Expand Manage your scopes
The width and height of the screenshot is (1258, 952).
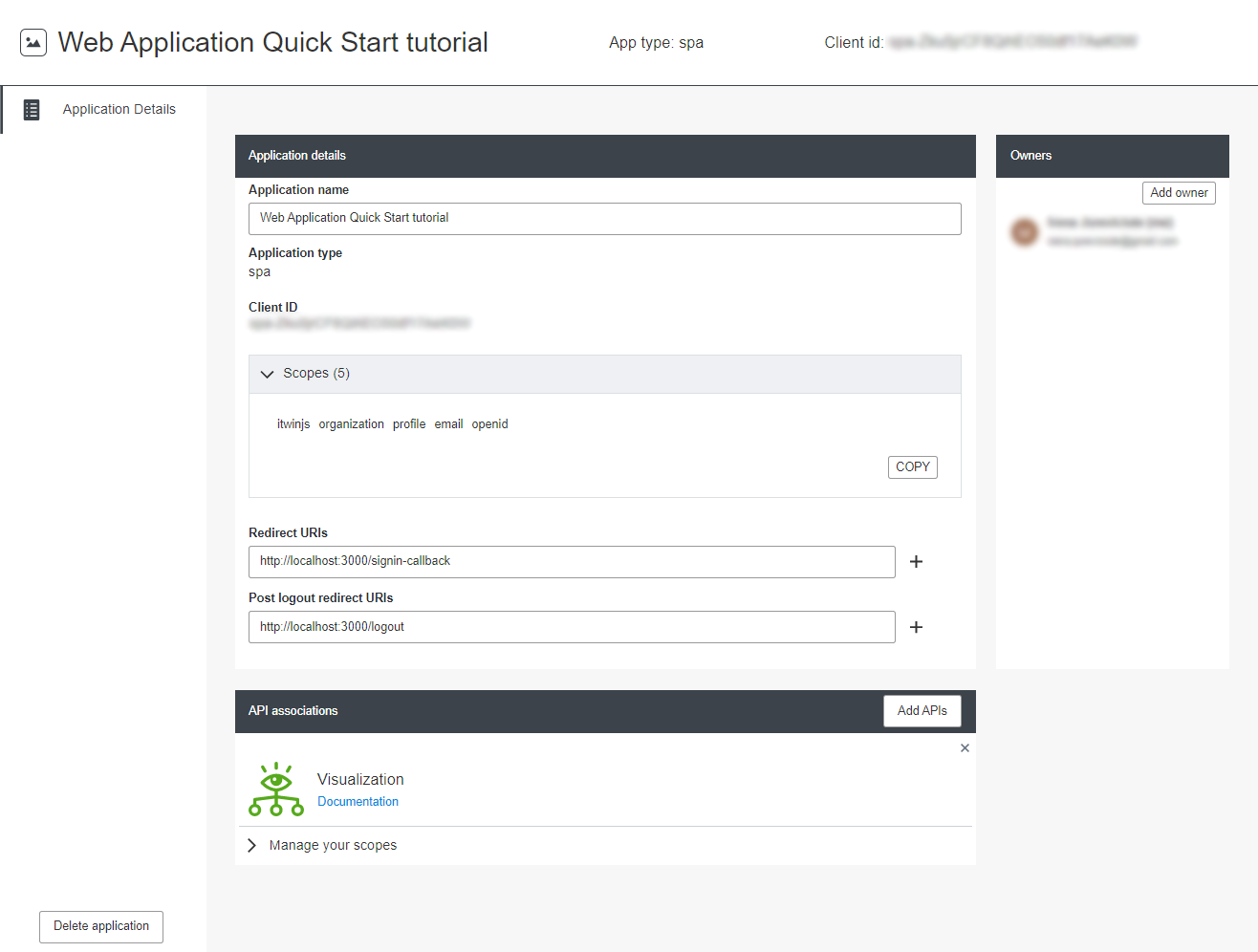[x=333, y=846]
